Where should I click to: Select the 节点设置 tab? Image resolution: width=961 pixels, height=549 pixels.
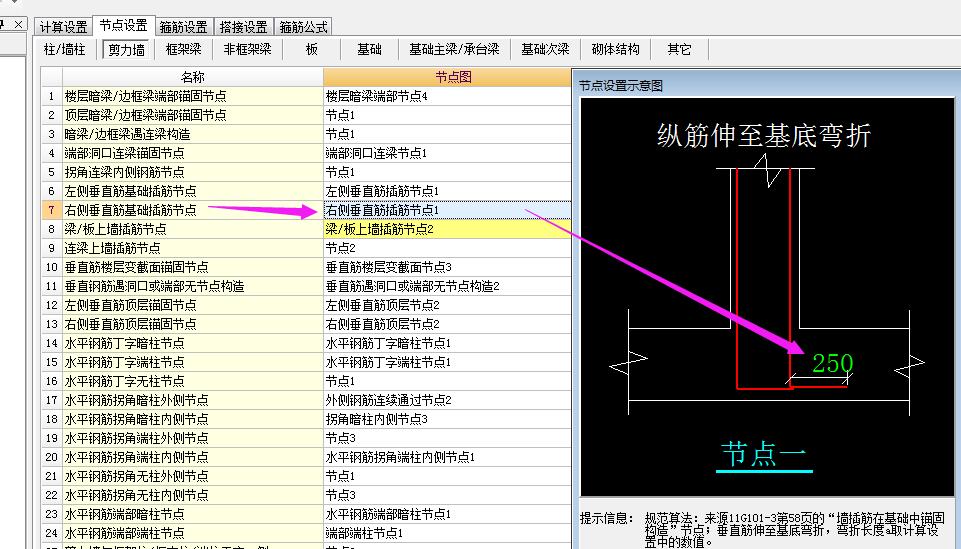[123, 25]
